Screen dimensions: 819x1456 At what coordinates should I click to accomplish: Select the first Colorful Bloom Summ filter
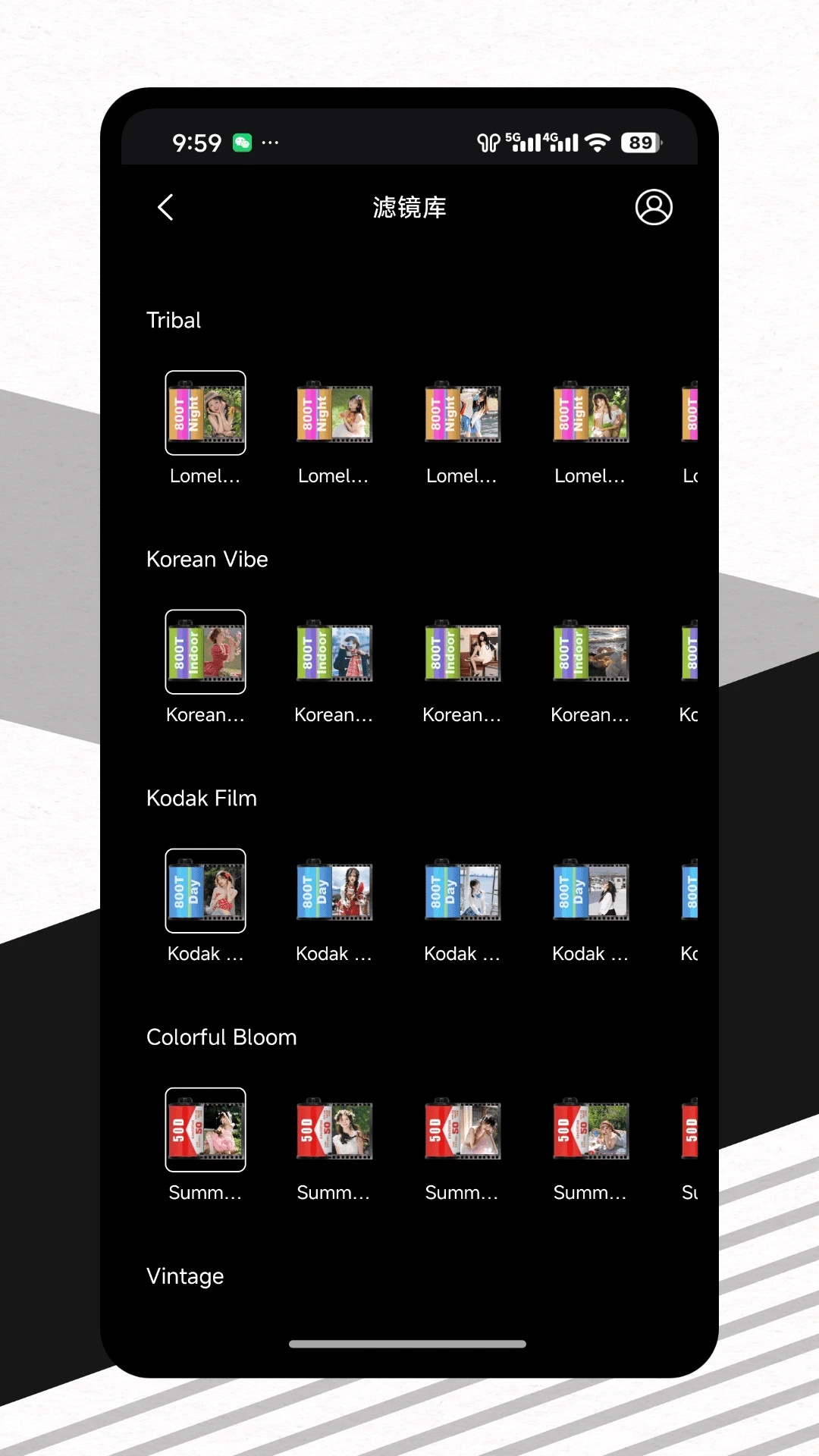206,1130
